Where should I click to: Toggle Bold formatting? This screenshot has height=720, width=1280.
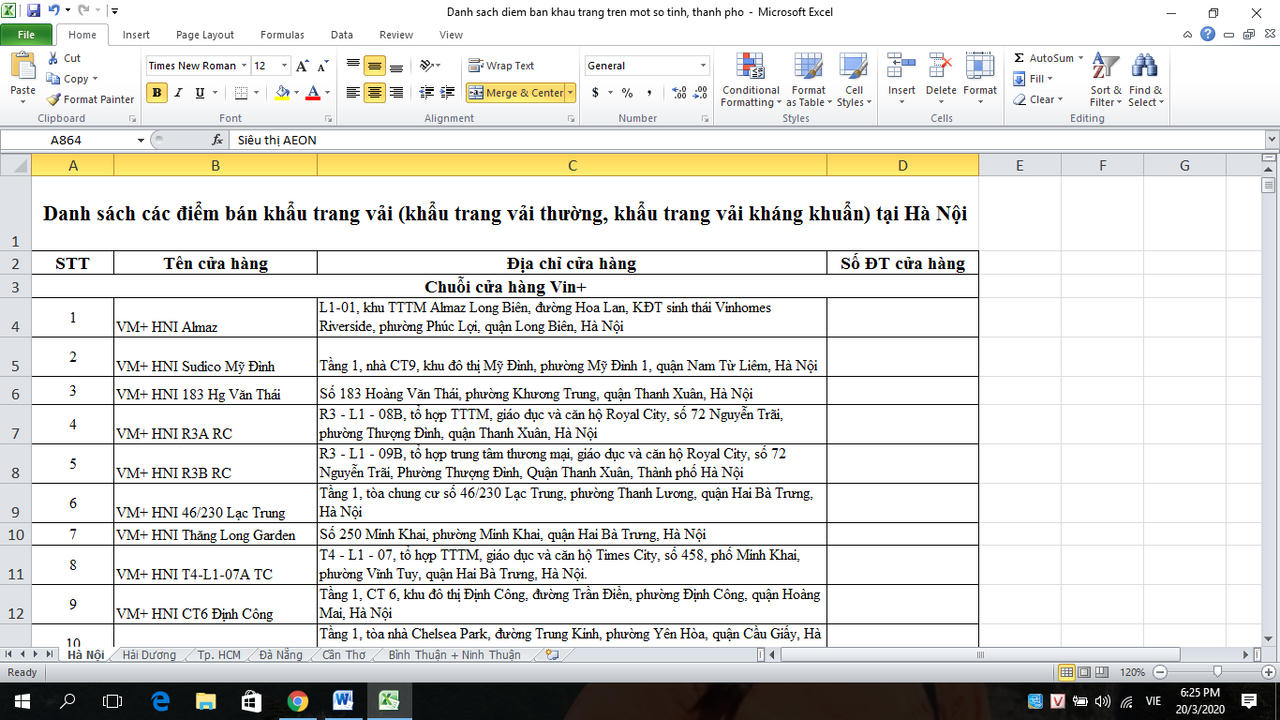[157, 93]
